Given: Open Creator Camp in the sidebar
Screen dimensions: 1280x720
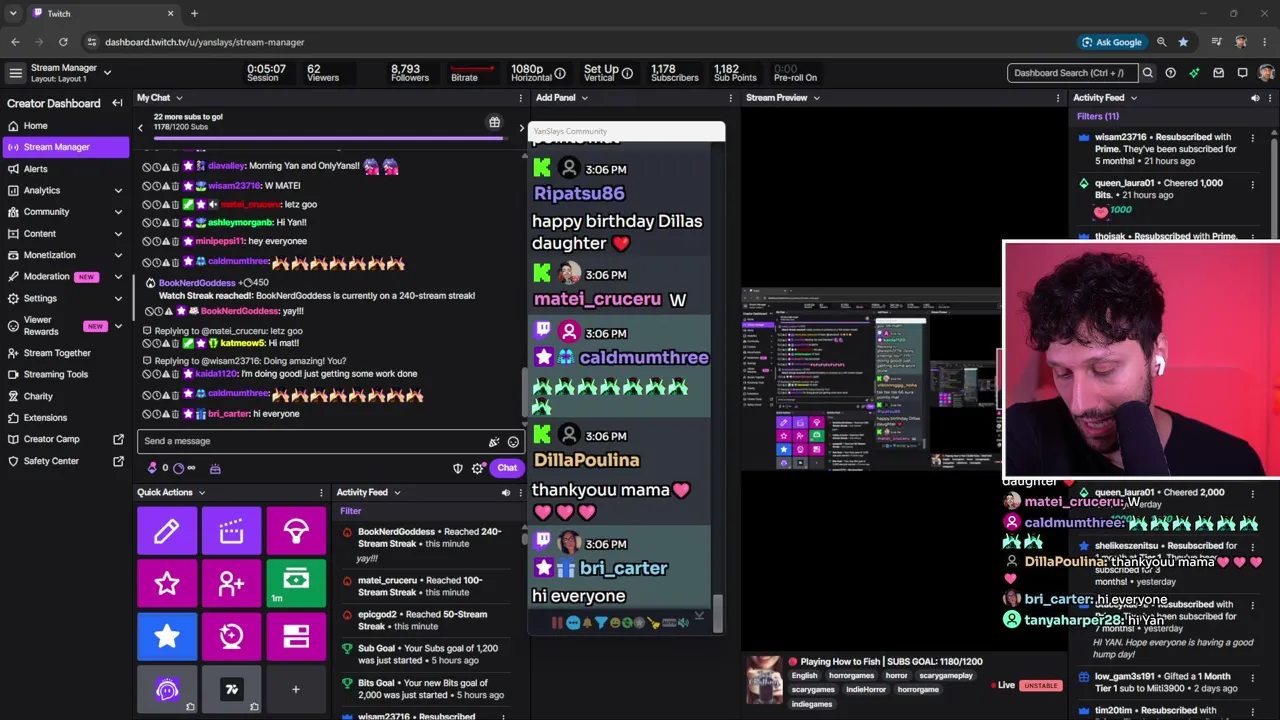Looking at the screenshot, I should [65, 439].
